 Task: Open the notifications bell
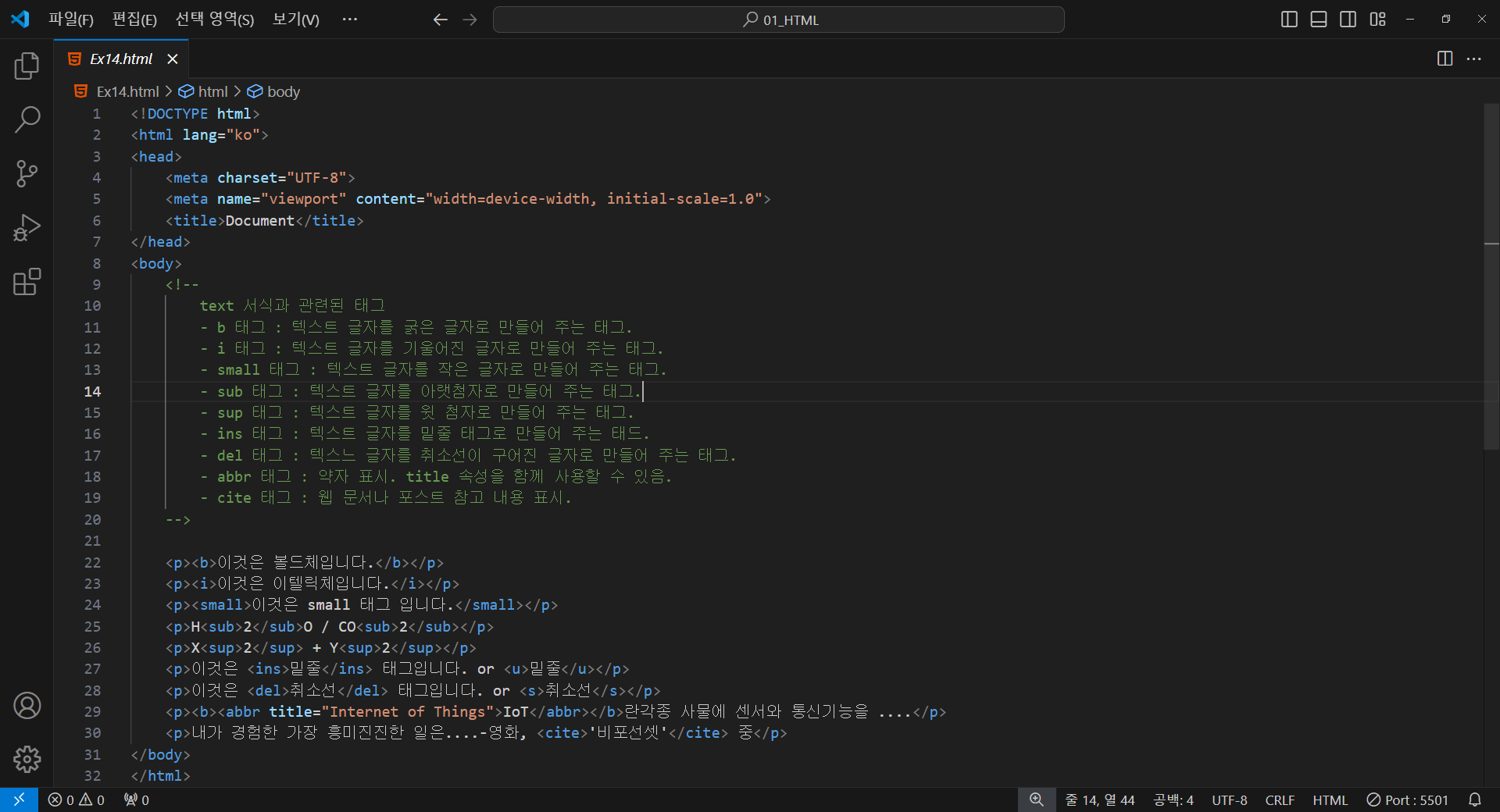click(x=1474, y=800)
